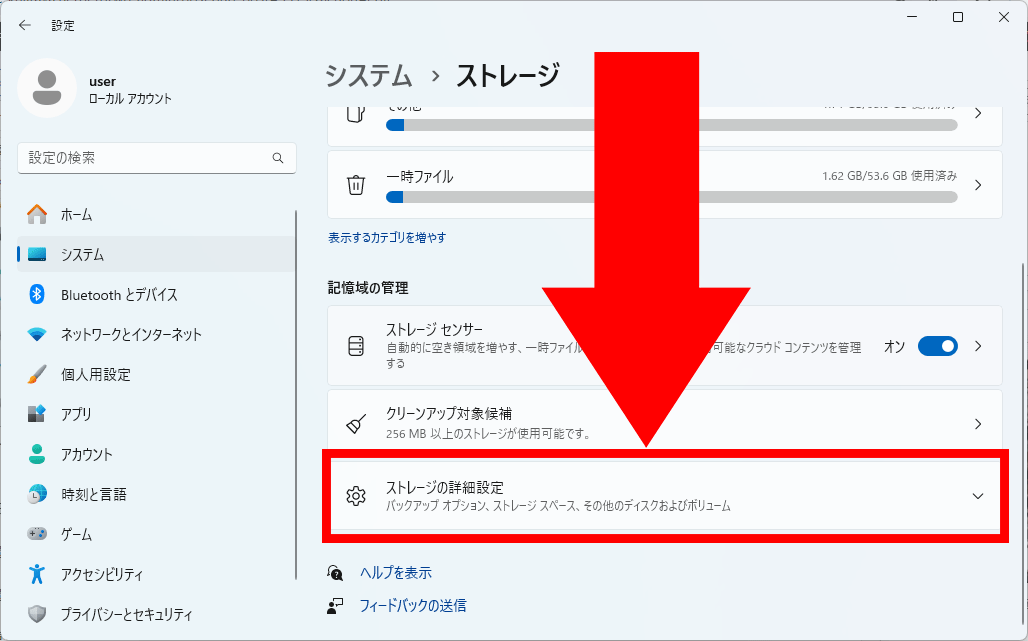Click the ヘルプを表示 link
The height and width of the screenshot is (641, 1028).
pyautogui.click(x=396, y=573)
